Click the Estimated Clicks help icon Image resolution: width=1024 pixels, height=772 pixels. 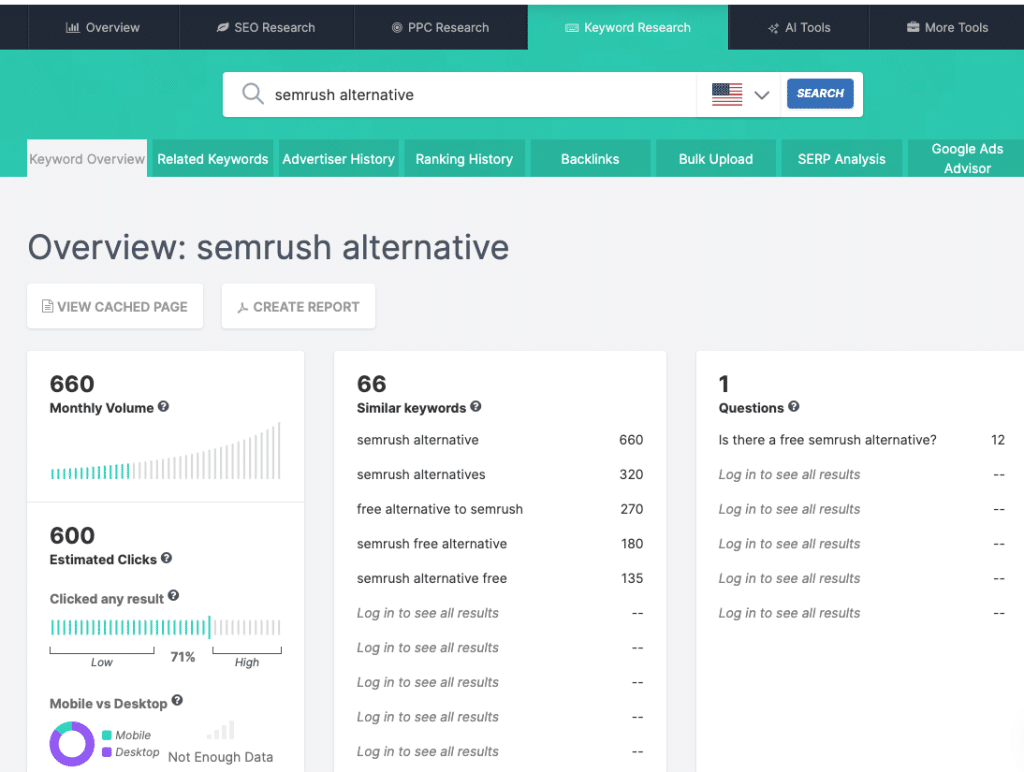pyautogui.click(x=166, y=559)
